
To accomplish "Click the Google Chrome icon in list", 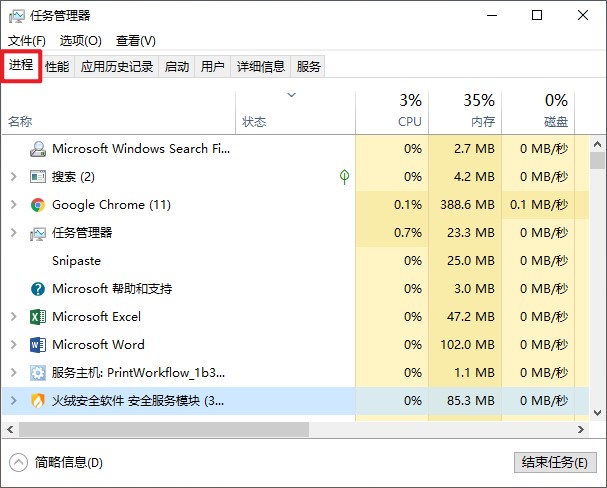I will click(x=38, y=205).
